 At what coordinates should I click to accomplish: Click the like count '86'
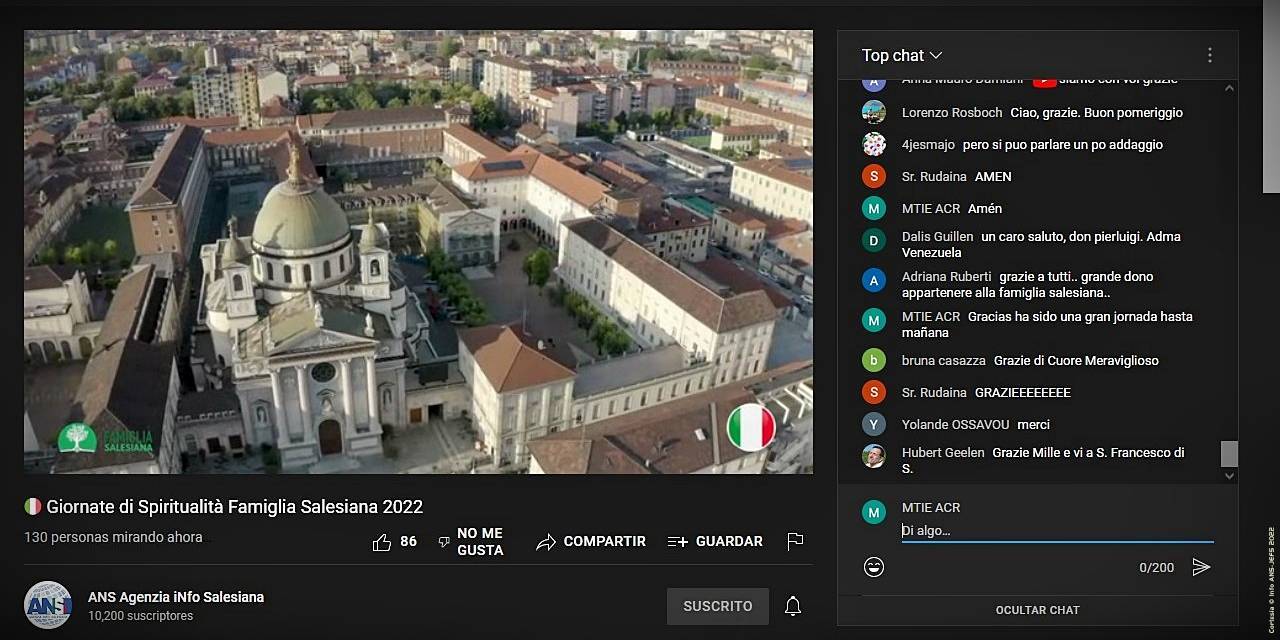coord(408,542)
